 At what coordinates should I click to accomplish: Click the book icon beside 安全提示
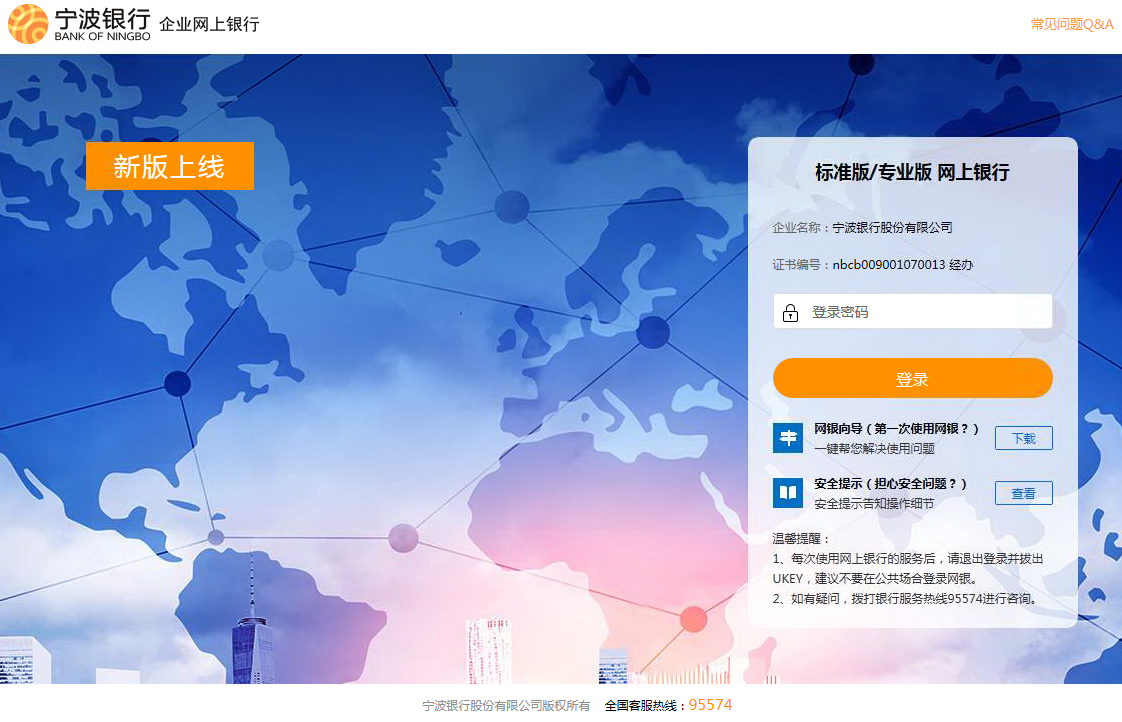click(x=788, y=492)
